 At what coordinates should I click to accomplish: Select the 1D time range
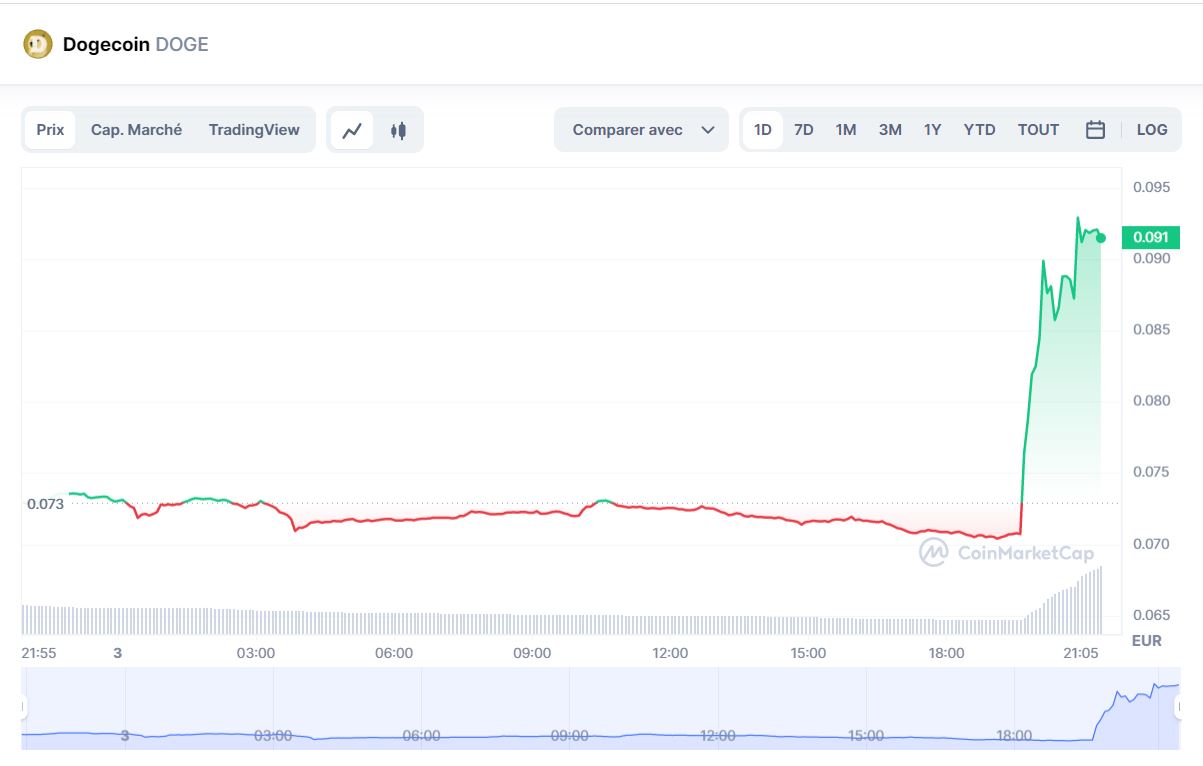[x=763, y=130]
